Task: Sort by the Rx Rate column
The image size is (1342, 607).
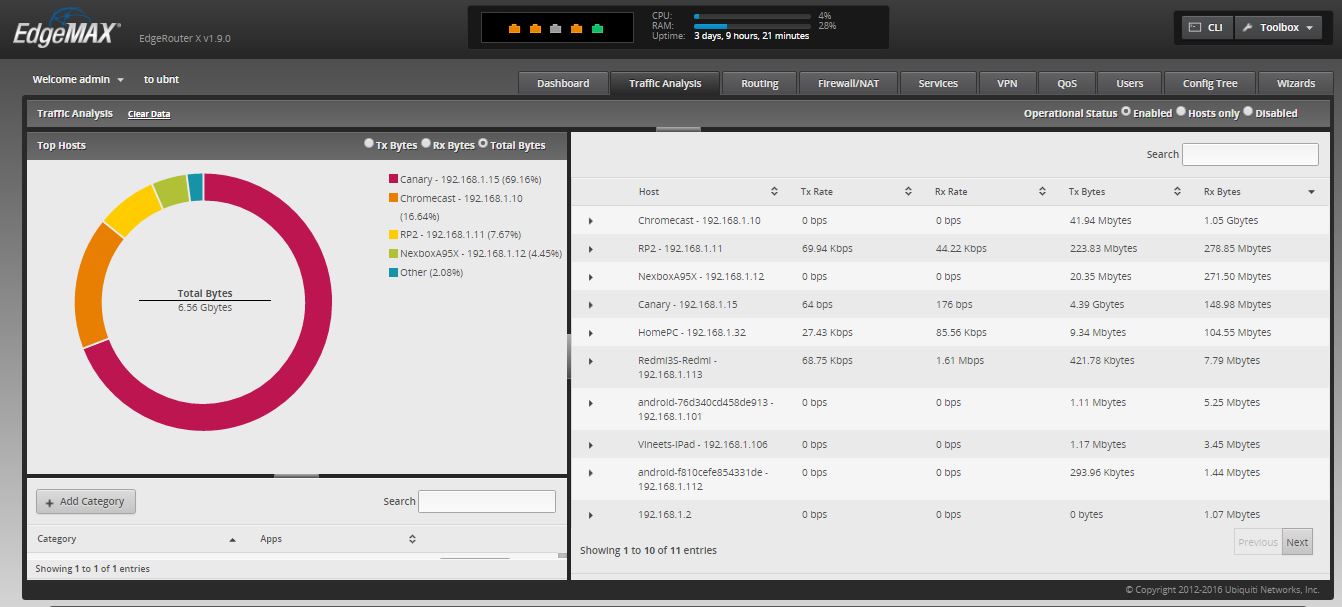Action: tap(990, 191)
